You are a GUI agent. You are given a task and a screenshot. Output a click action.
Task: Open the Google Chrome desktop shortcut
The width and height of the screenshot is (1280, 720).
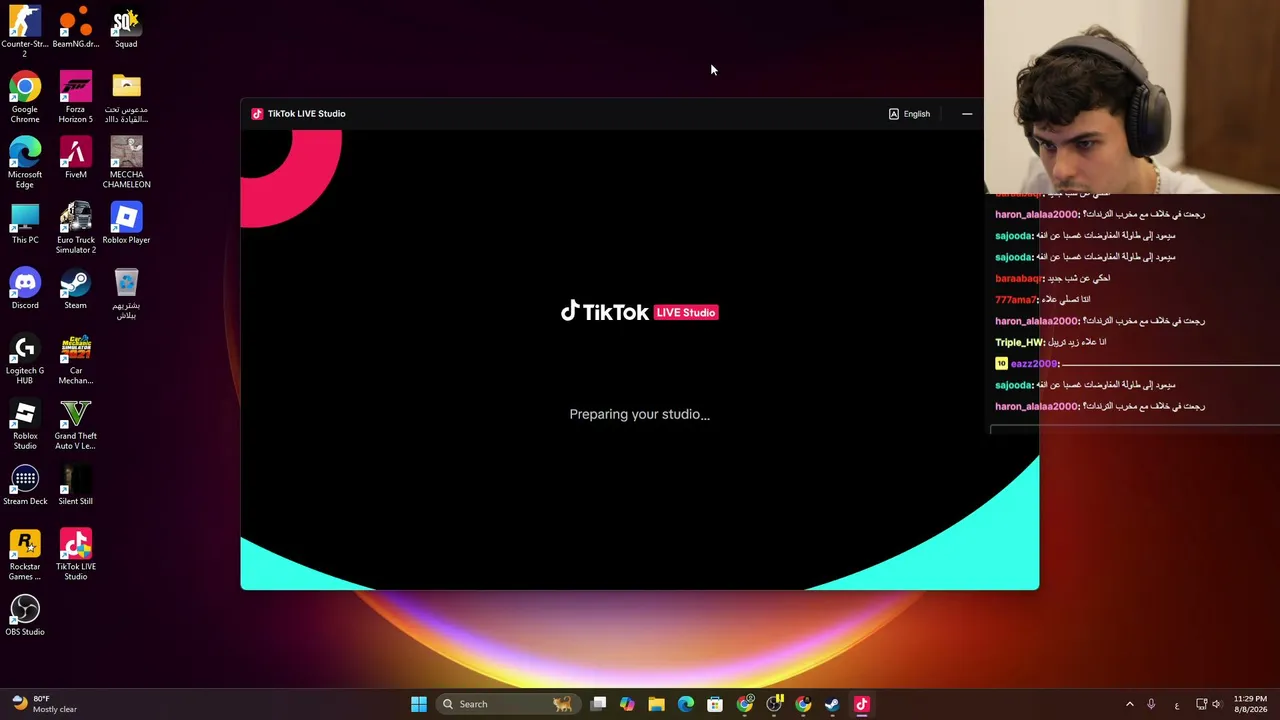click(25, 97)
